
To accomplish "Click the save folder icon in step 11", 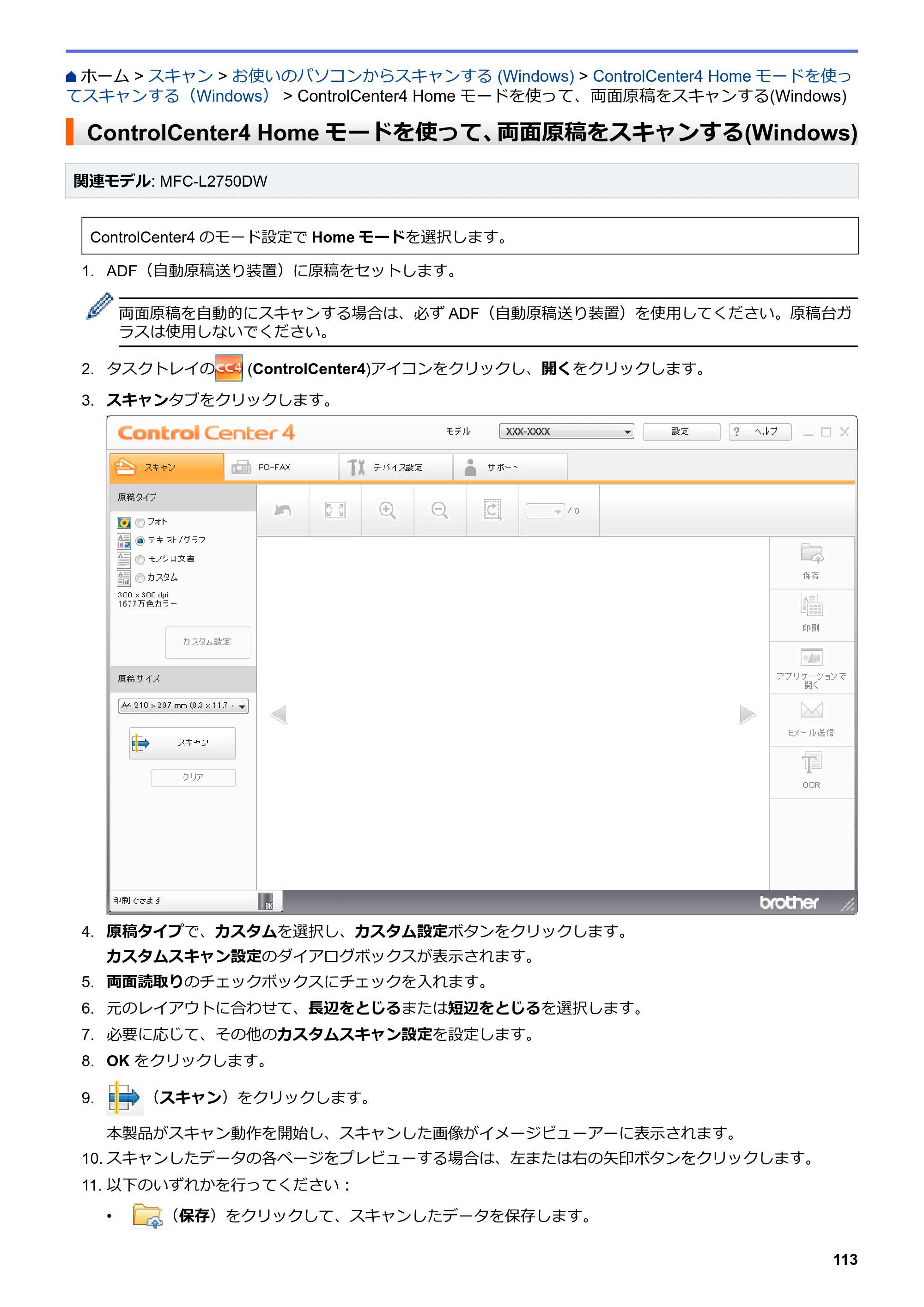I will 147,1216.
